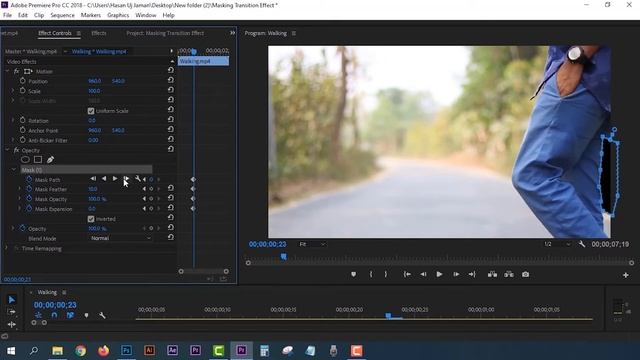Select the ellipse mask tool under Opacity
640x360 pixels.
[x=25, y=160]
